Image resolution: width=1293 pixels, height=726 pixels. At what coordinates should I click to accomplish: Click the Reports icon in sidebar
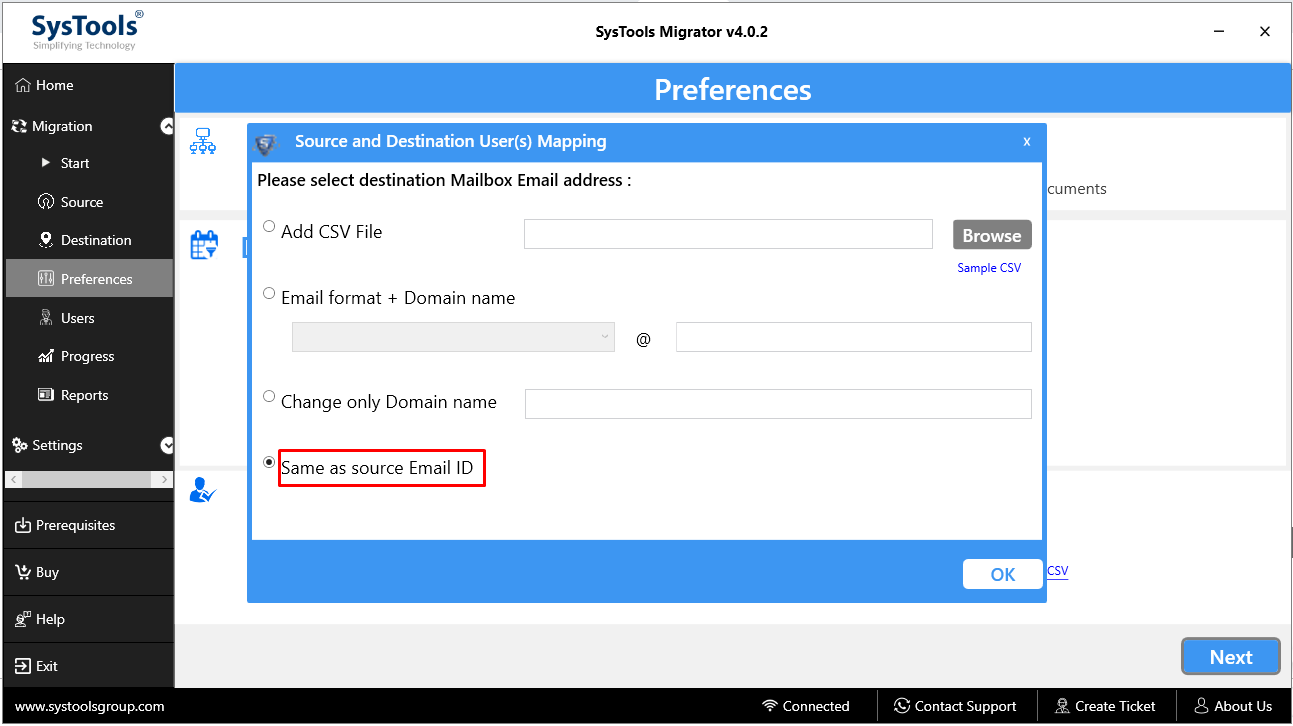coord(46,395)
